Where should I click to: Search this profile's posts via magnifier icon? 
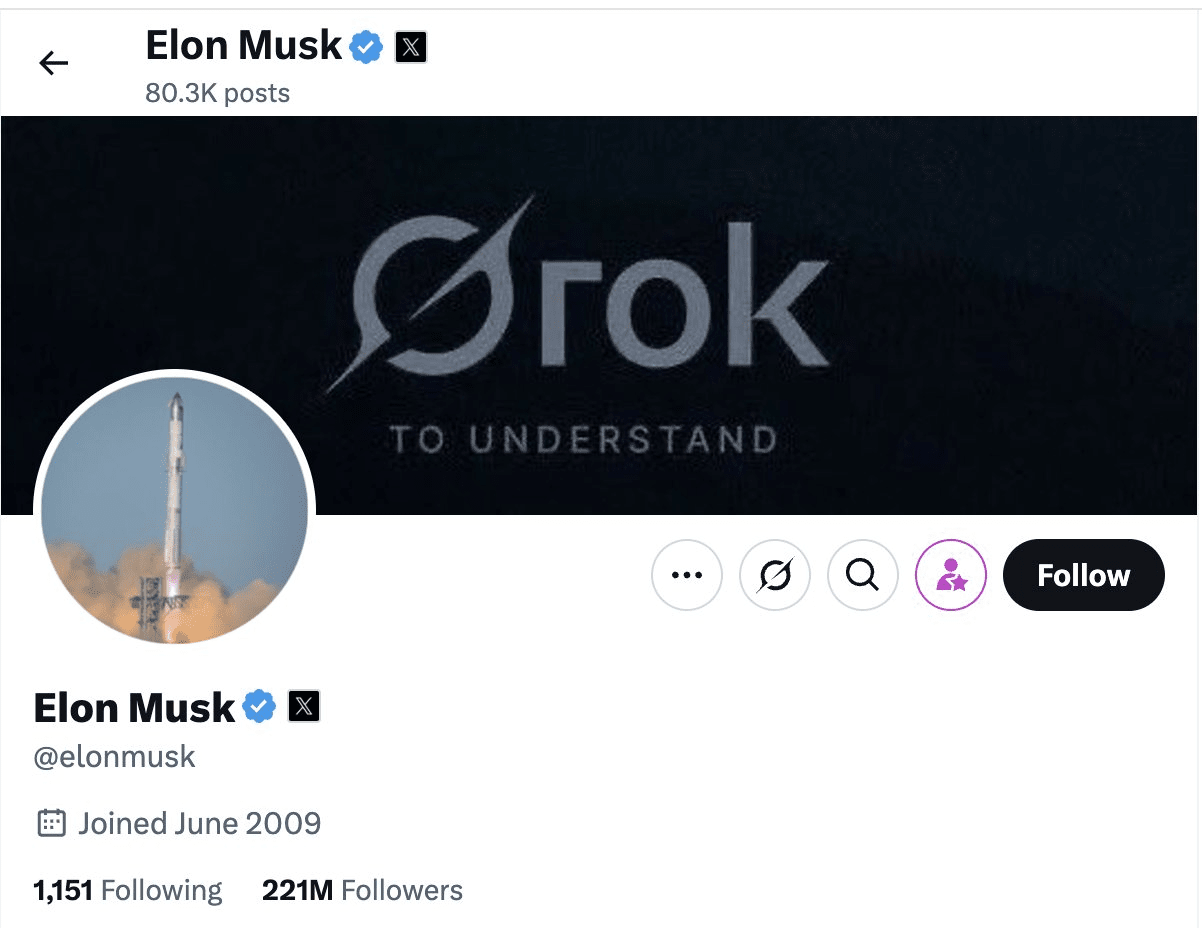click(862, 575)
